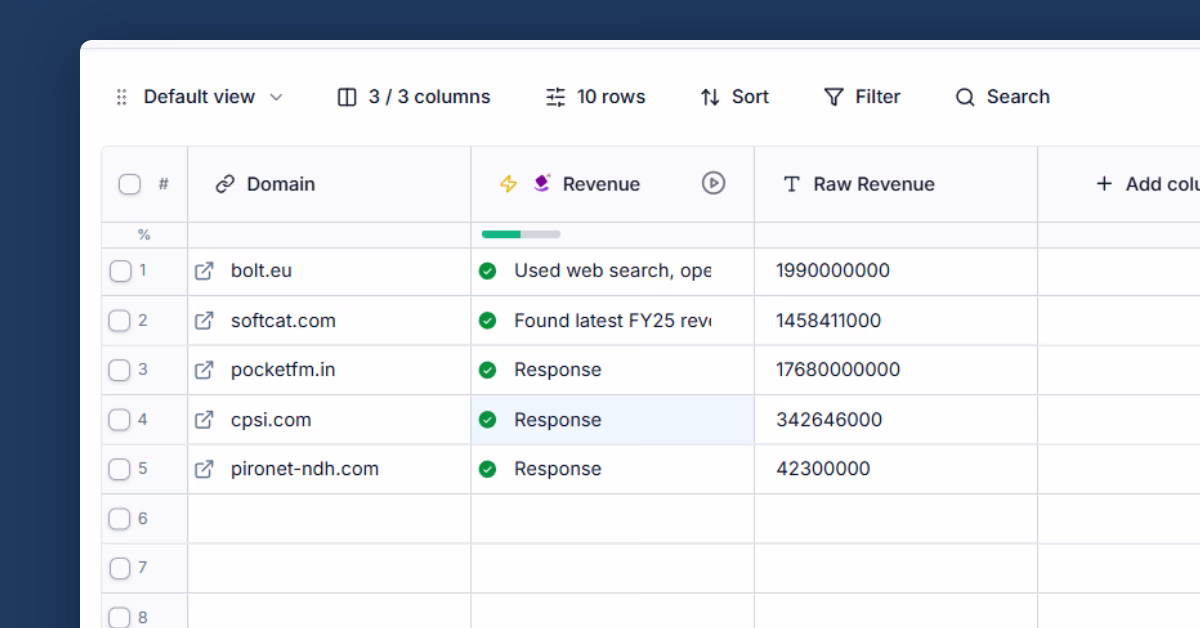This screenshot has width=1200, height=628.
Task: Select the Raw Revenue column header
Action: click(896, 184)
